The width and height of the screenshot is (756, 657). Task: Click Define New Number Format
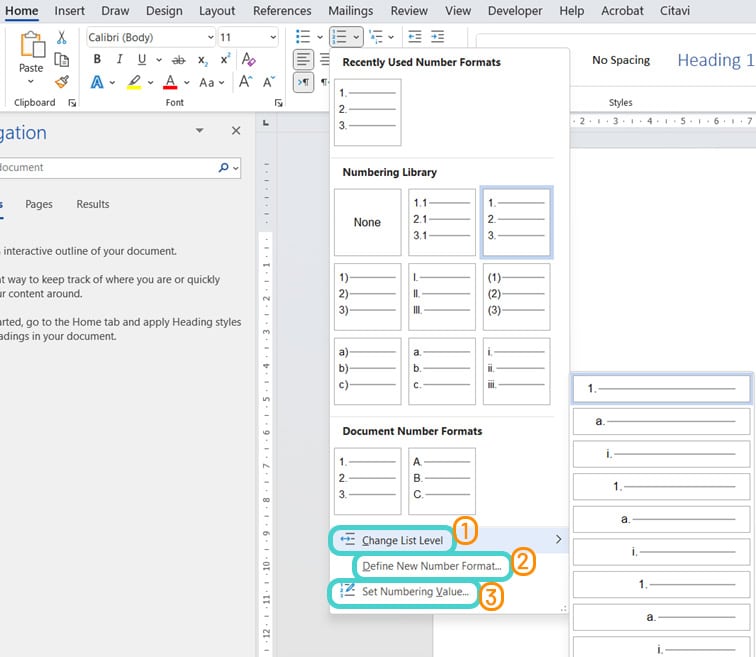click(x=432, y=566)
